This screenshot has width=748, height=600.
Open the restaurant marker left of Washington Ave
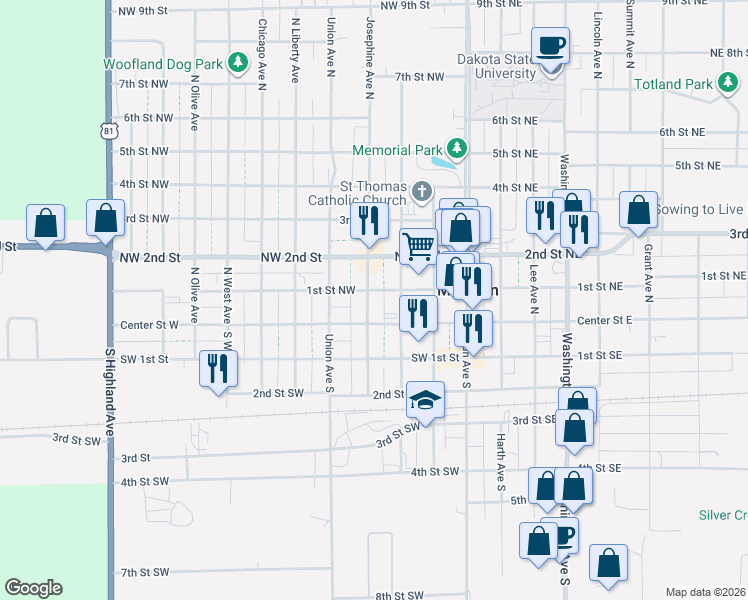point(542,216)
